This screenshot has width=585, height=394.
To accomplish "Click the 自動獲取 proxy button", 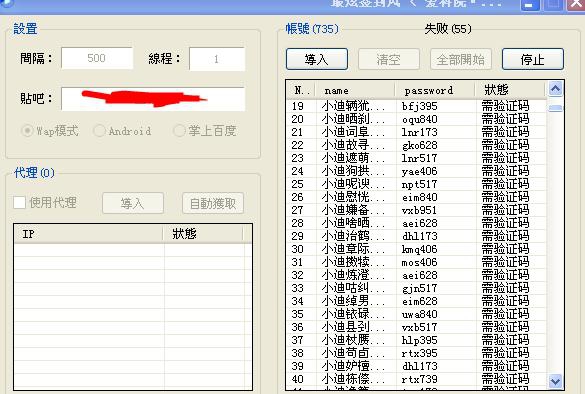I will [213, 203].
